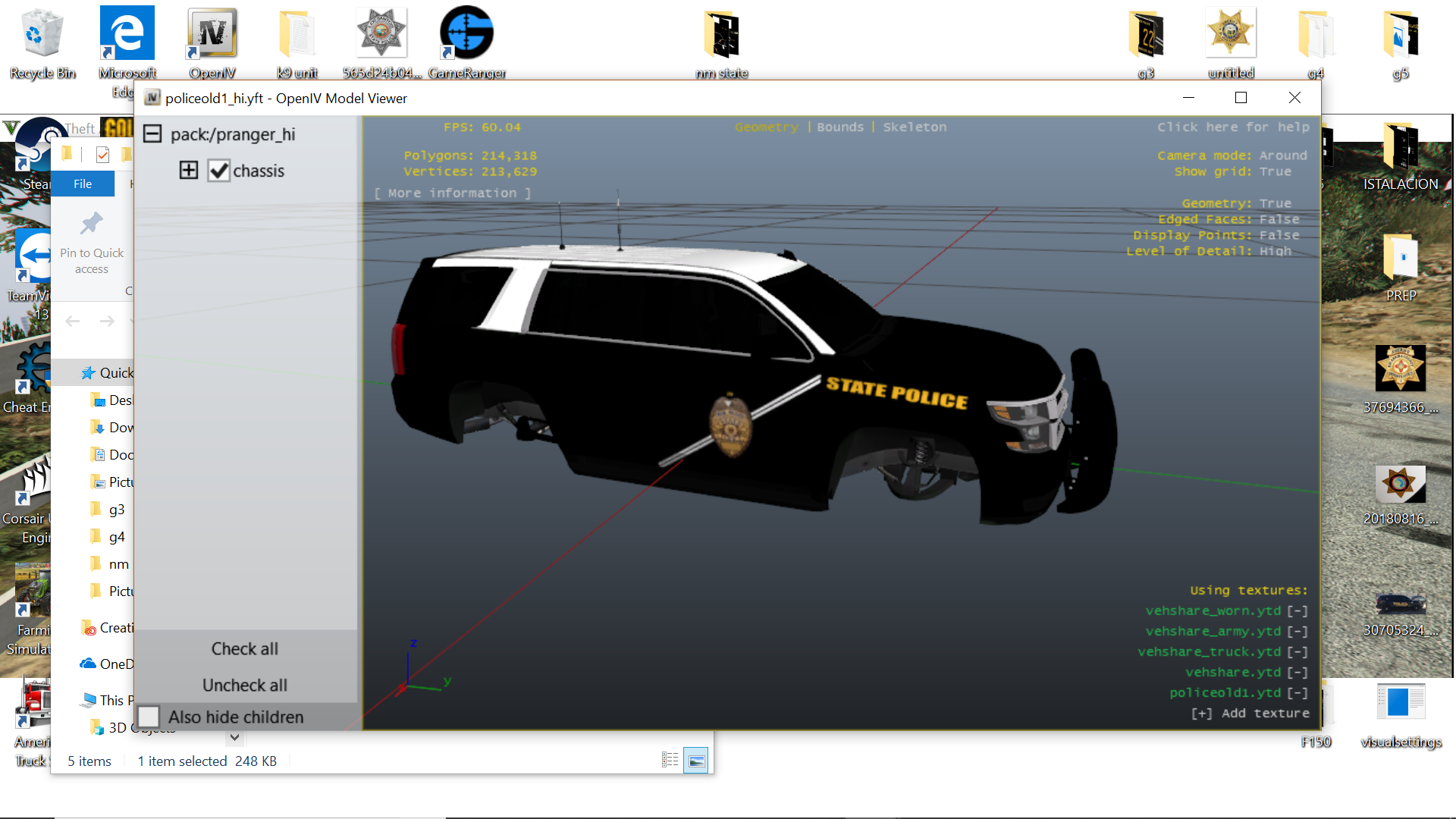
Task: Switch to the Skeleton view tab
Action: point(914,127)
